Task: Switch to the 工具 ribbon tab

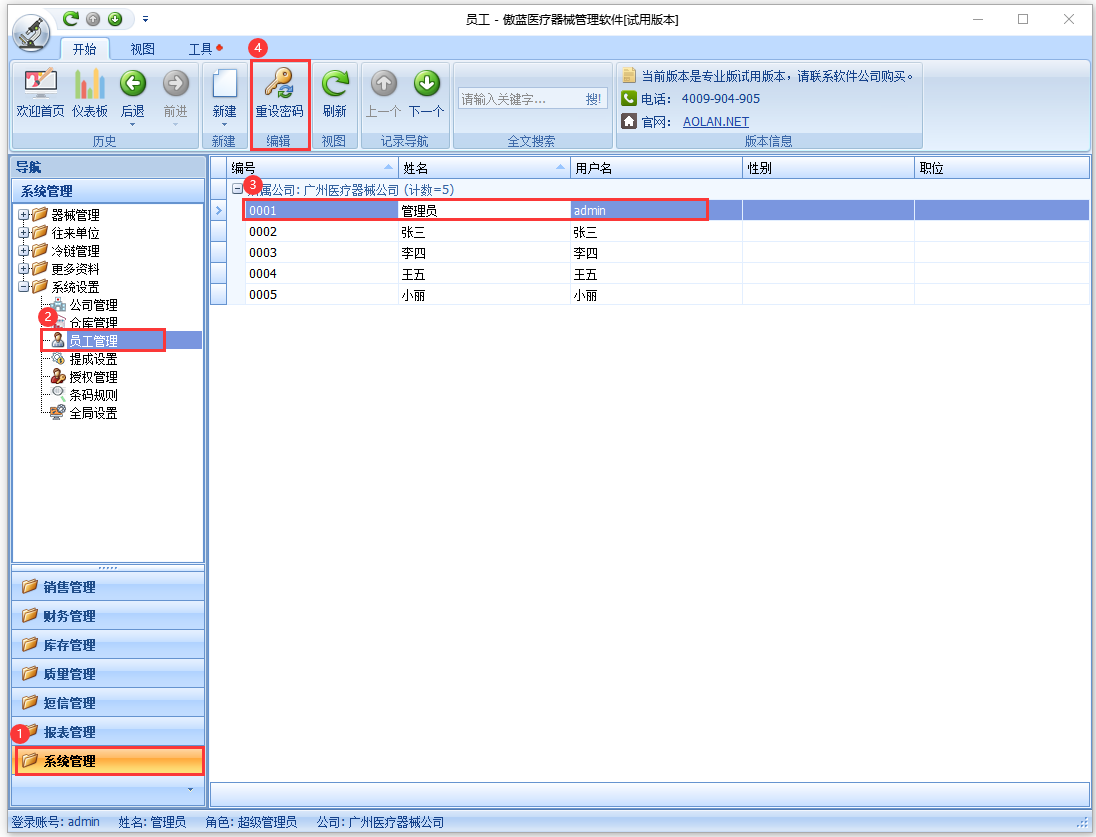Action: click(x=201, y=49)
